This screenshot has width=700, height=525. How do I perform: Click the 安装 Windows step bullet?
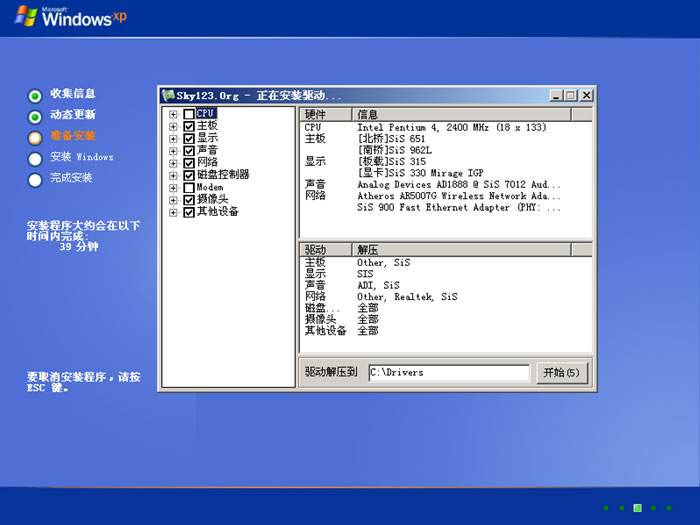click(x=35, y=158)
